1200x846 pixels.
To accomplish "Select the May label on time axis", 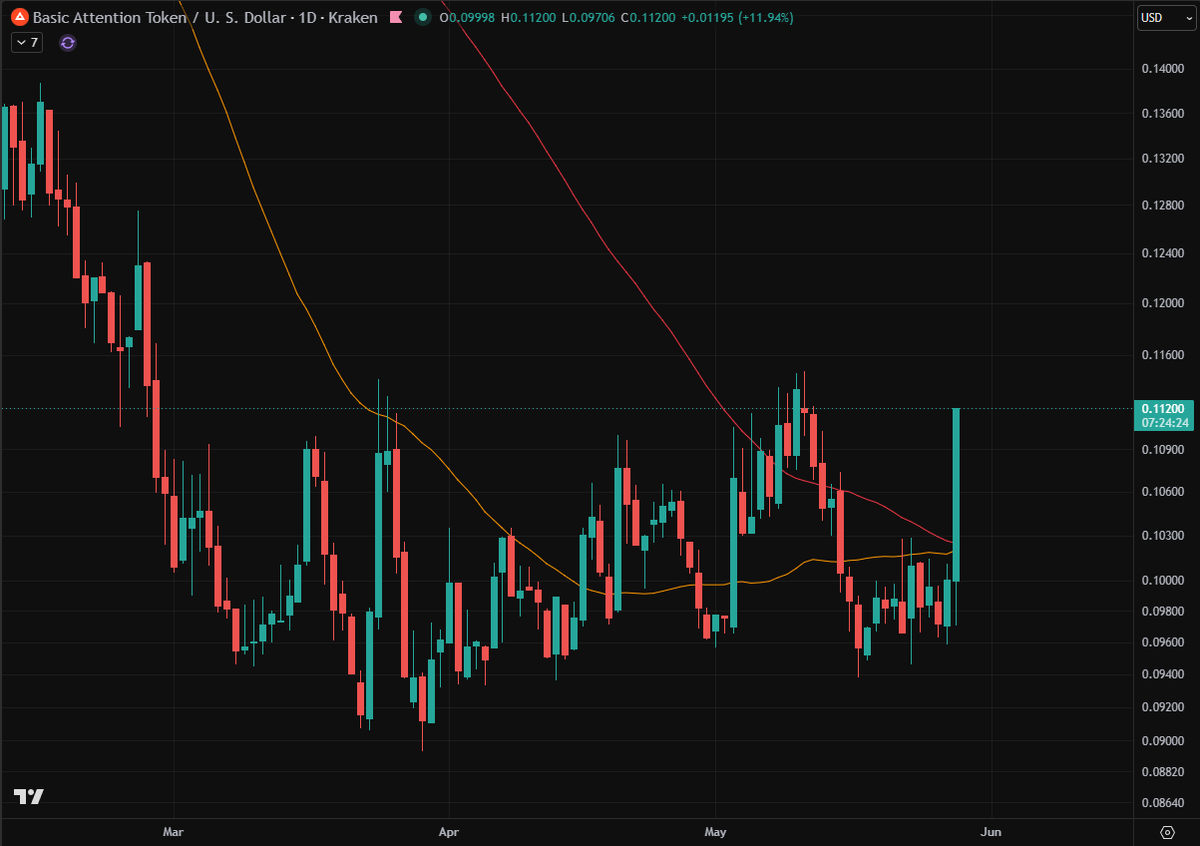I will click(x=715, y=831).
